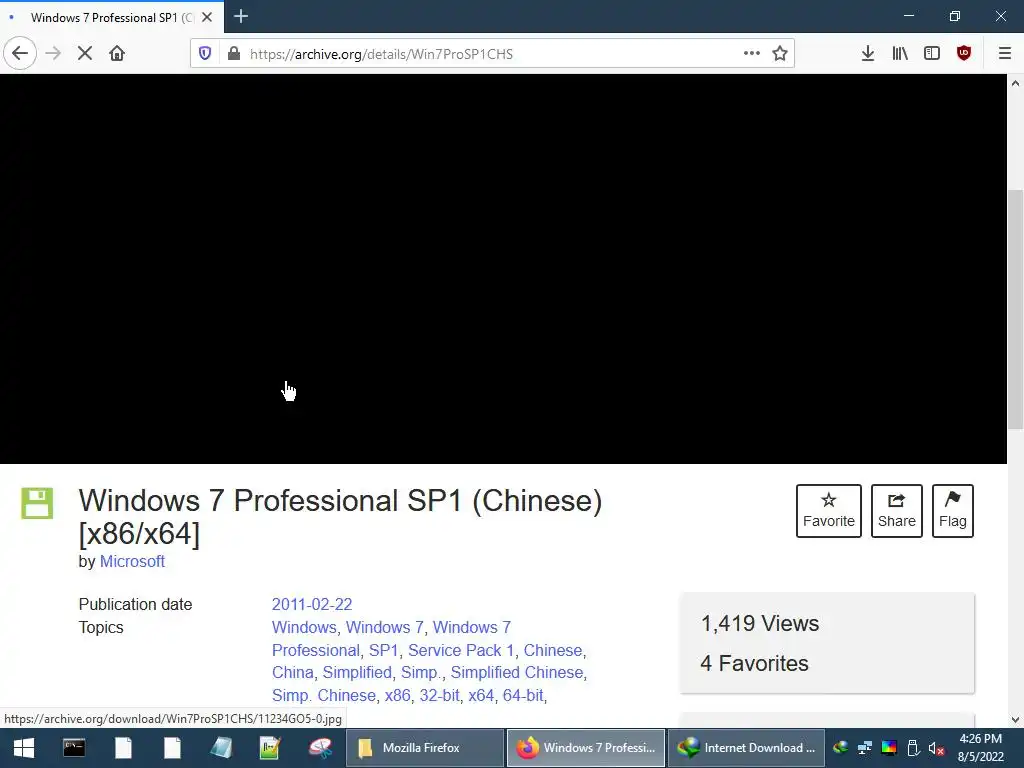Open the Firefox home page
Screen dimensions: 1024x768
117,54
